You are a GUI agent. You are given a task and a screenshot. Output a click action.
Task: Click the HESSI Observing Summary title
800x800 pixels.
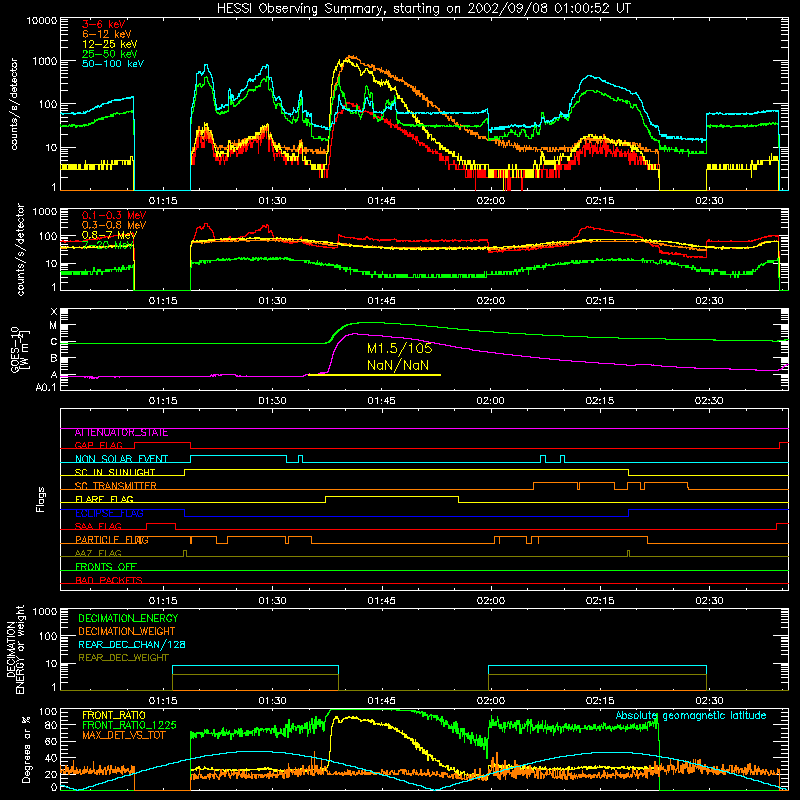(x=424, y=9)
